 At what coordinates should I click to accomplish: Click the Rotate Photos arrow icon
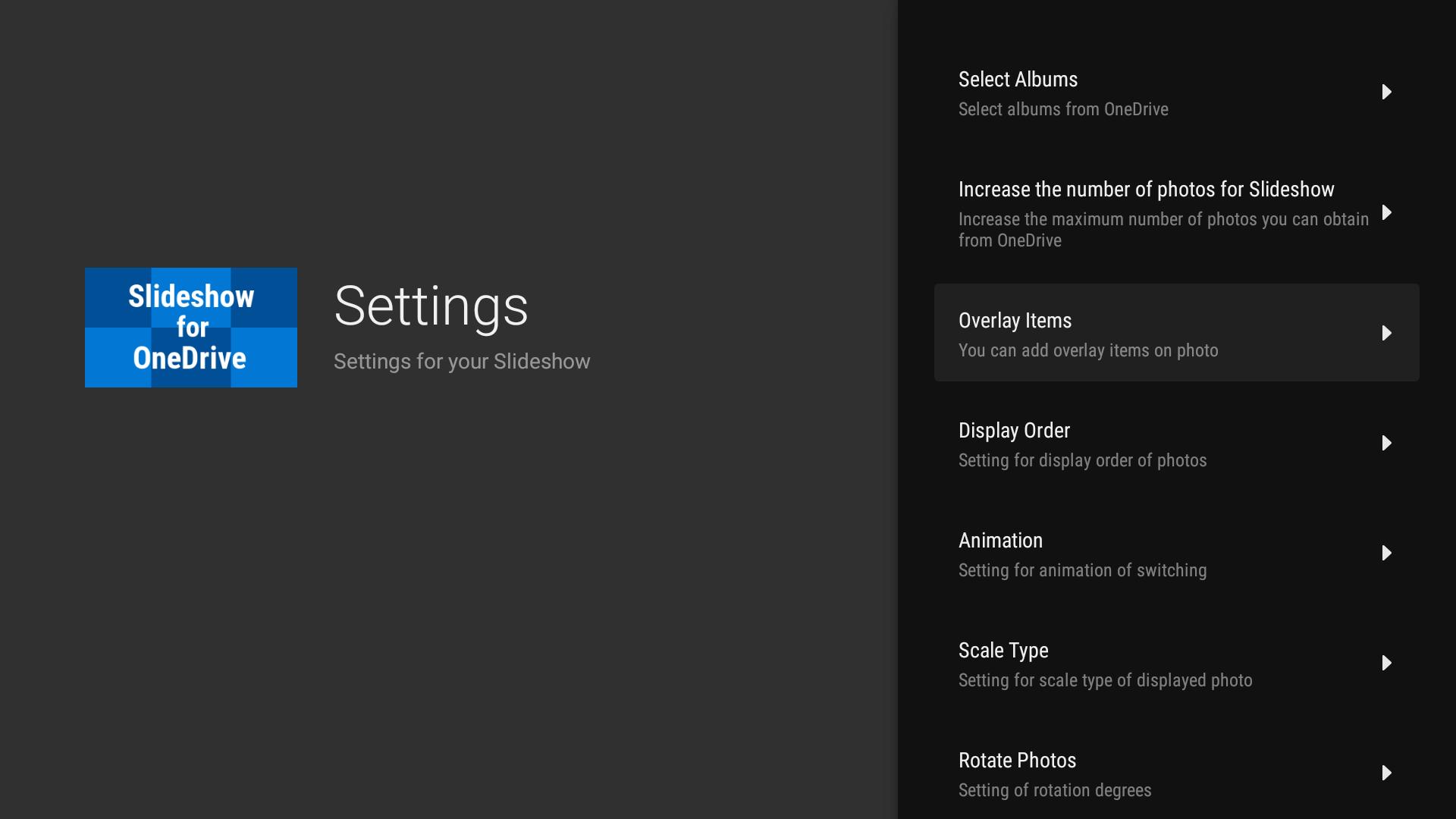pos(1386,773)
